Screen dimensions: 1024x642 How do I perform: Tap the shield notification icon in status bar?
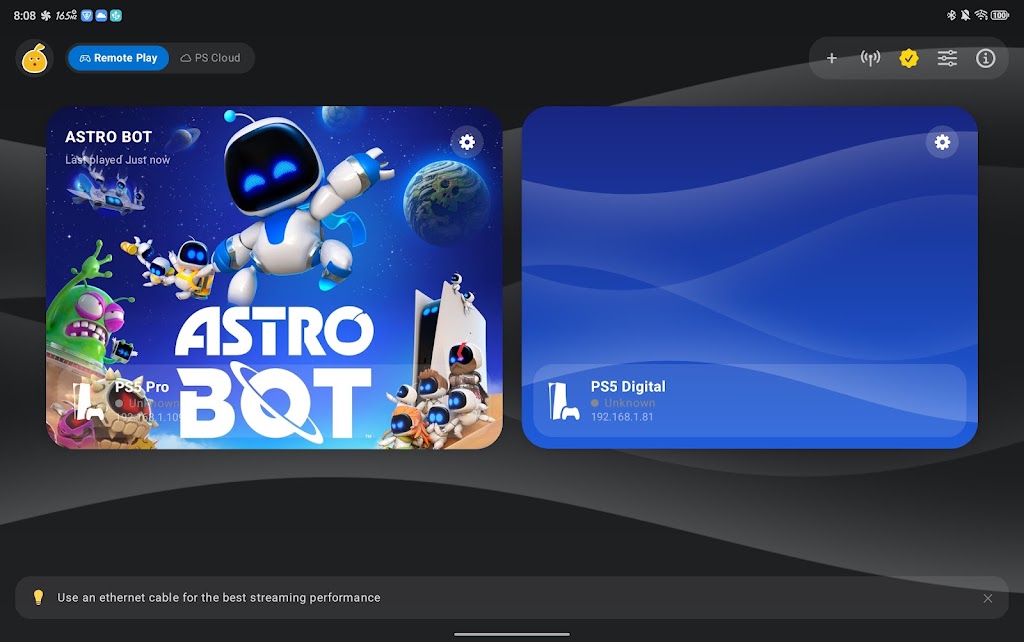tap(86, 15)
